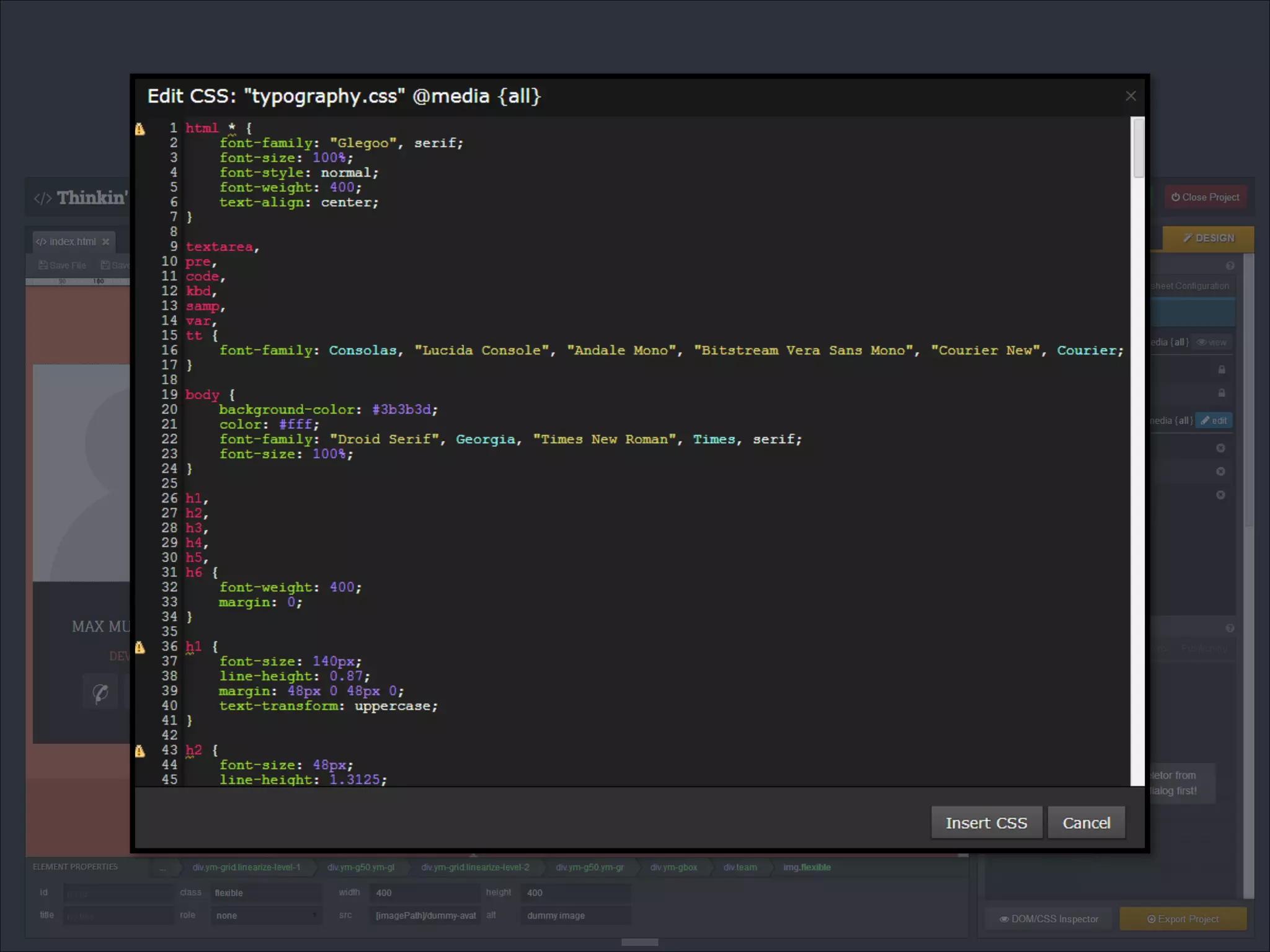Click the height field showing 400

(x=576, y=893)
